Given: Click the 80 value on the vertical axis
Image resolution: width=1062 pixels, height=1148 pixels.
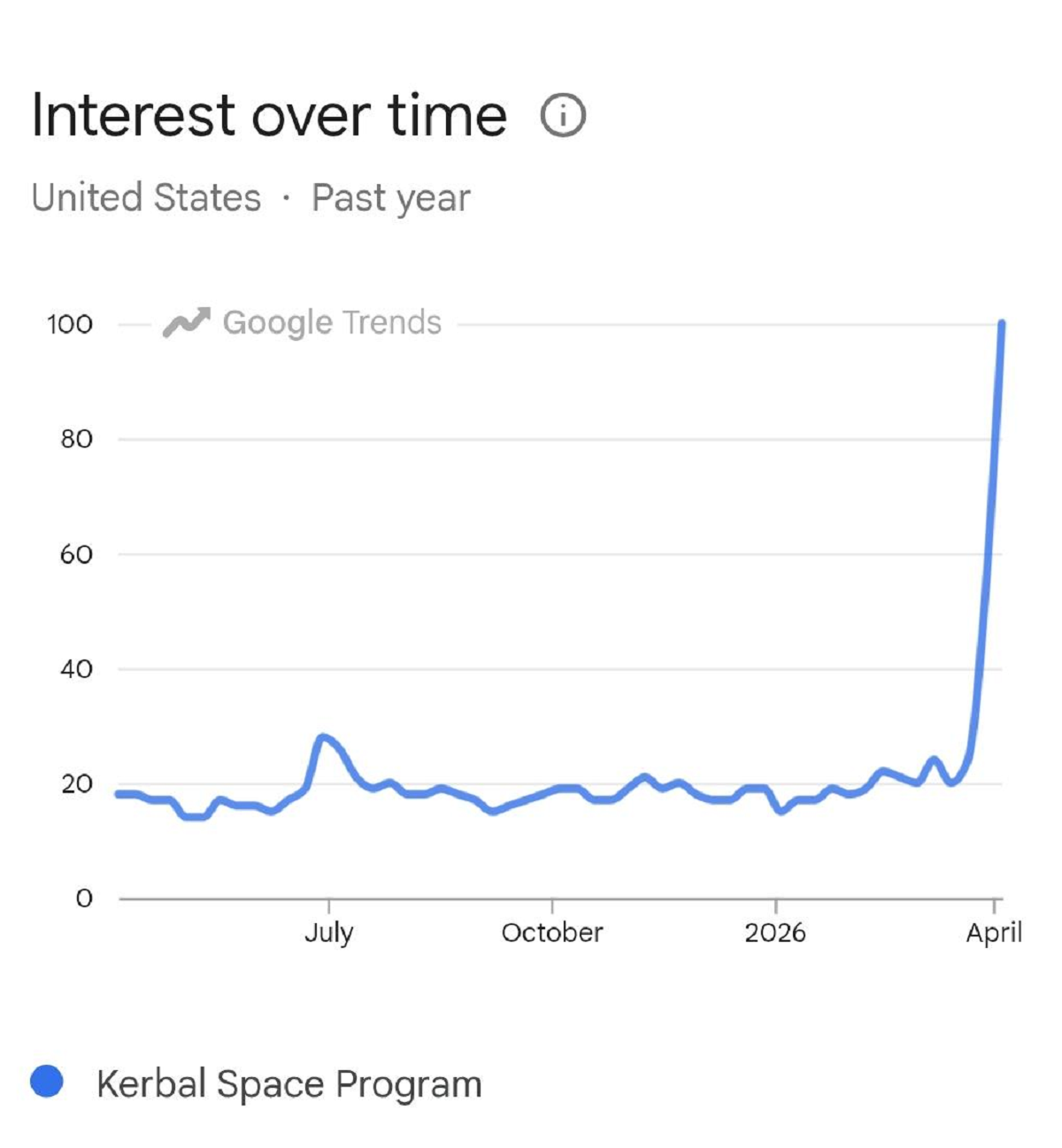Looking at the screenshot, I should [76, 439].
